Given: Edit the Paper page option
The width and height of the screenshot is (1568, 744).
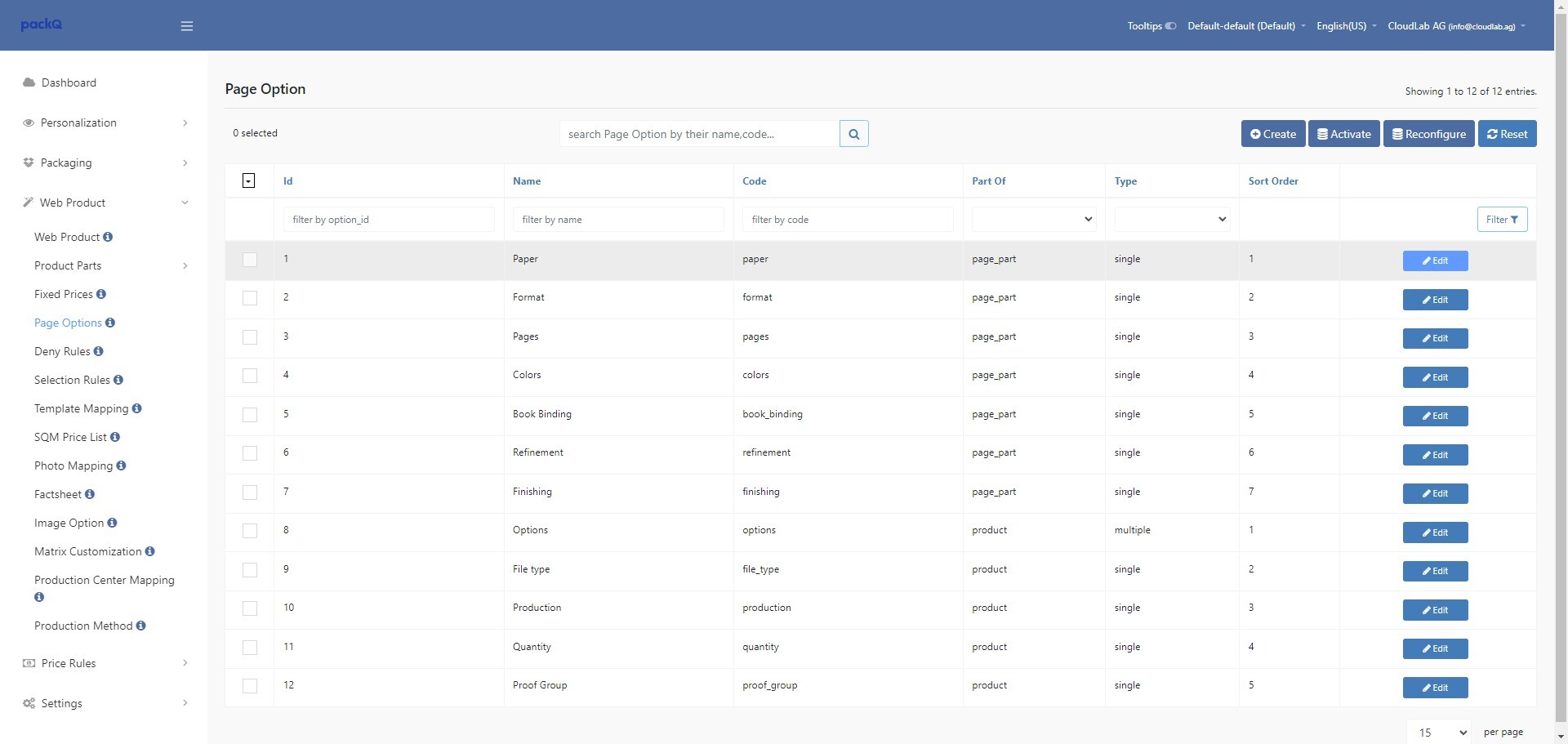Looking at the screenshot, I should [1436, 261].
